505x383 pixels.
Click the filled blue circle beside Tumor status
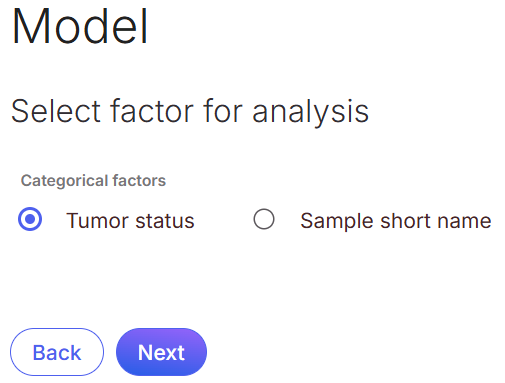click(x=30, y=219)
